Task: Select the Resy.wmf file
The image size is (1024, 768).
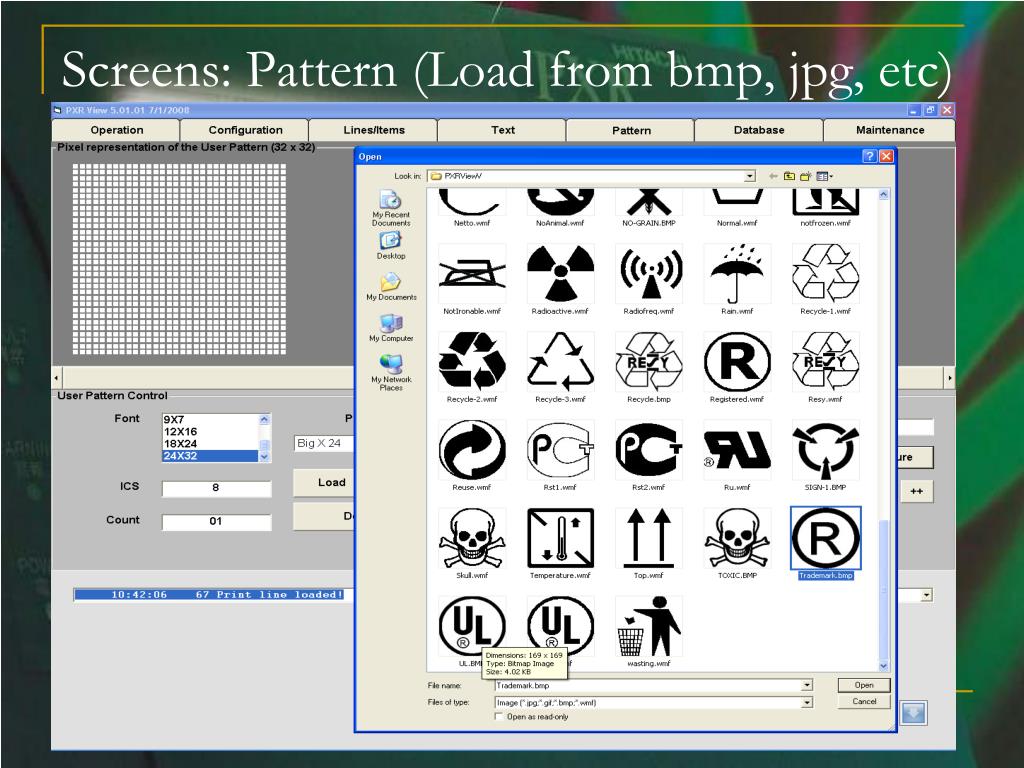Action: coord(825,368)
